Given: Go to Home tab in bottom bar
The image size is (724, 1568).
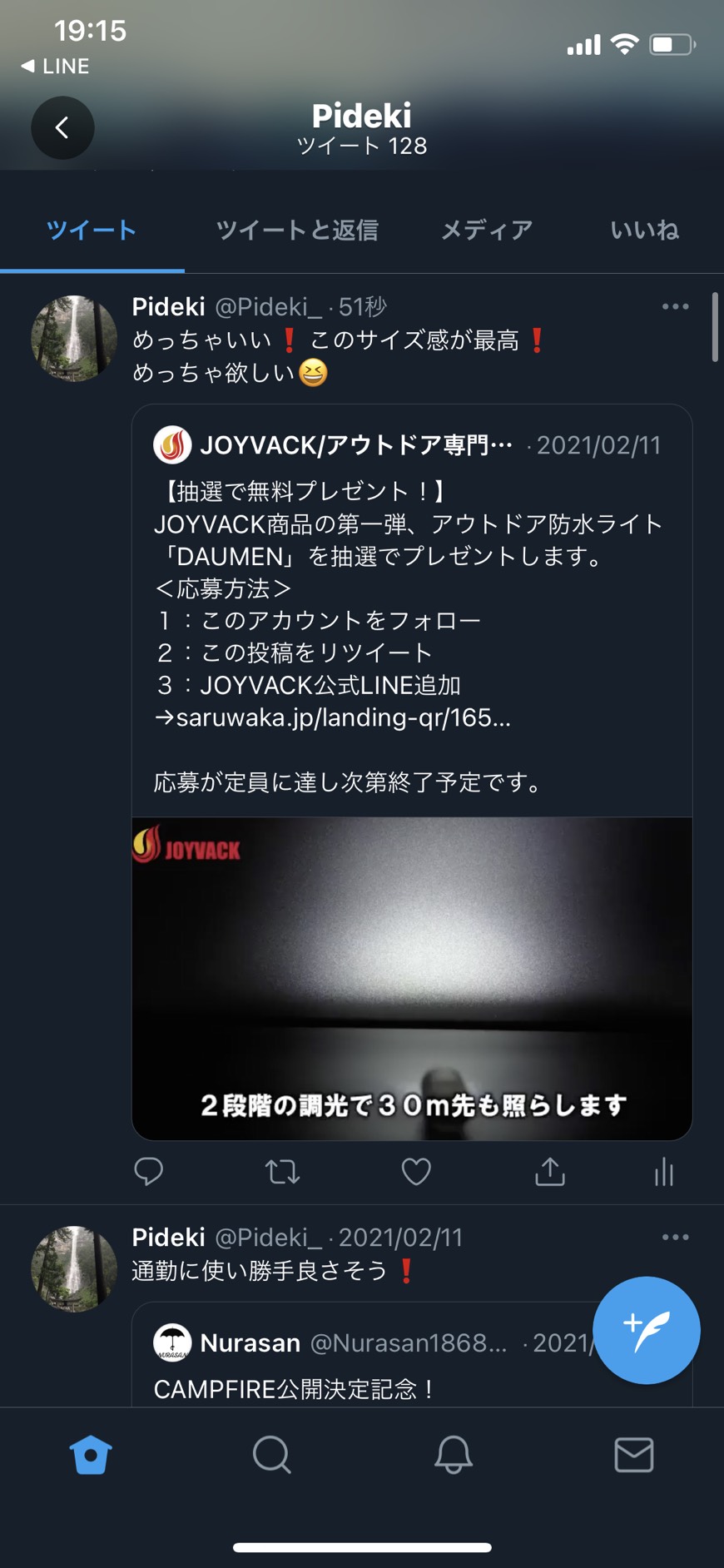Looking at the screenshot, I should (x=91, y=1455).
